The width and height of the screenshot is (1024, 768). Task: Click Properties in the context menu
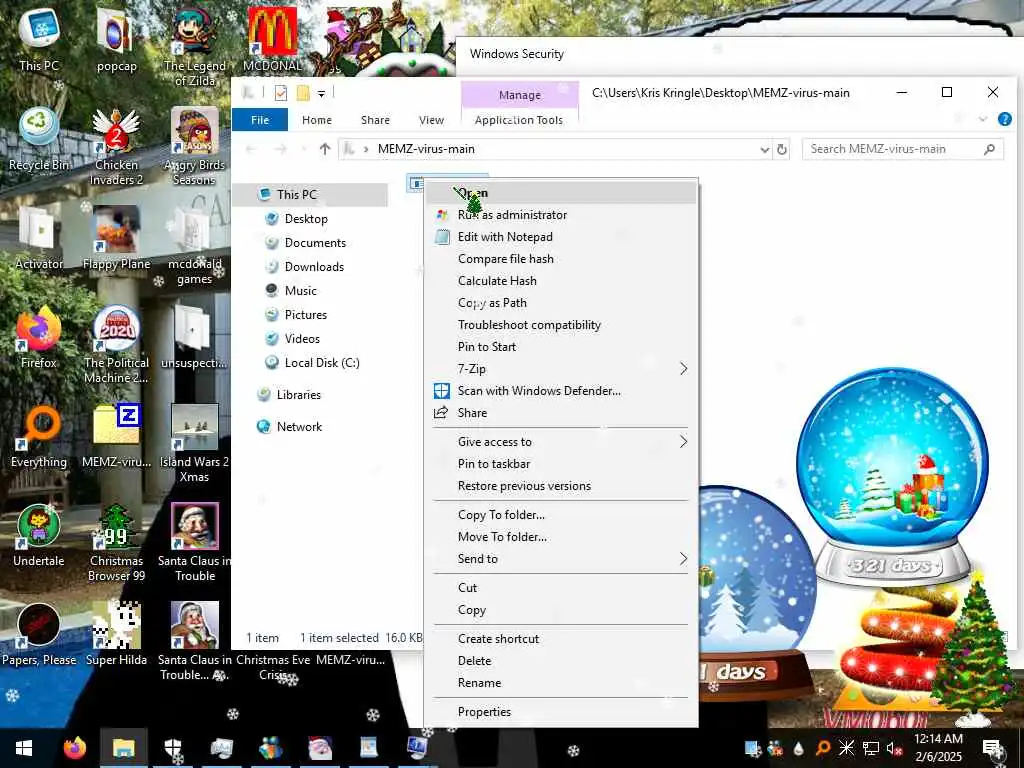click(x=562, y=712)
